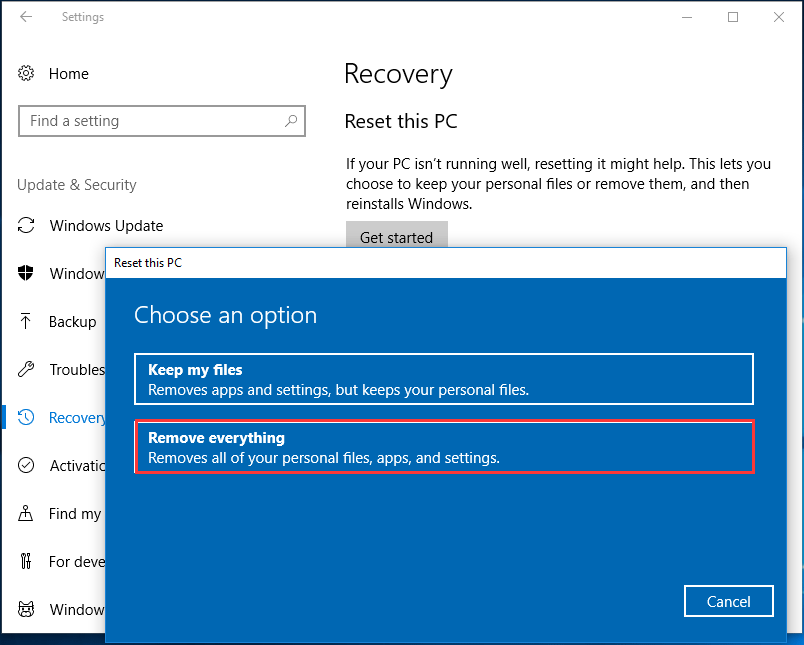Click the Backup upload arrow icon
804x645 pixels.
[26, 321]
